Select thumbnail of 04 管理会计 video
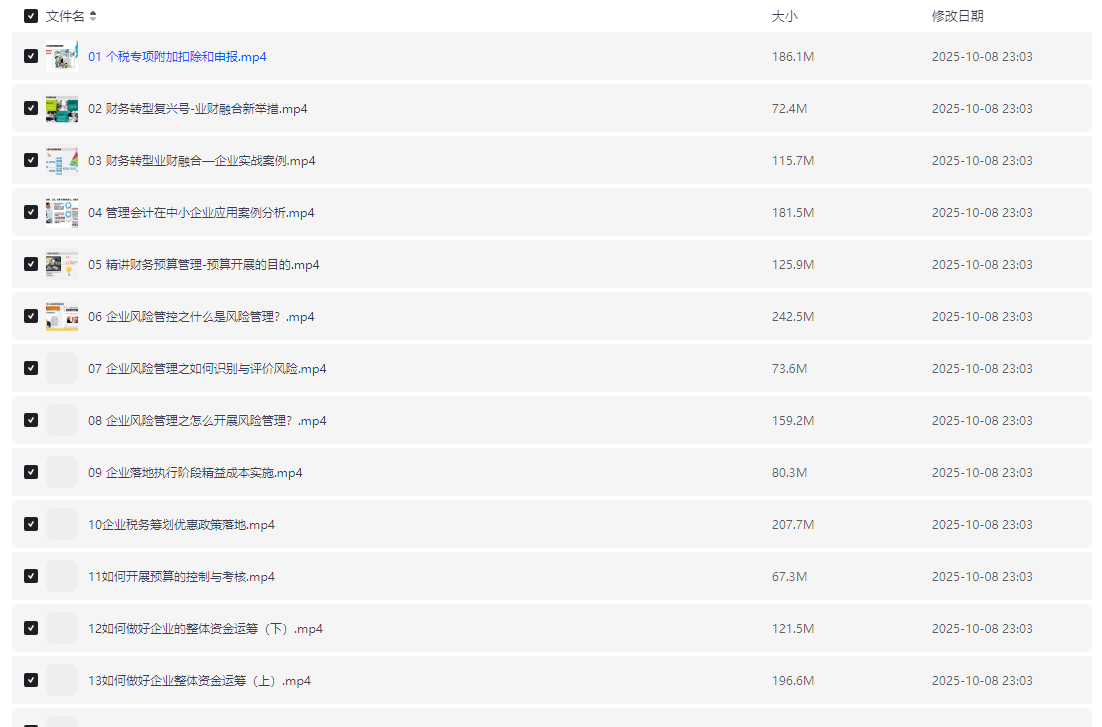Viewport: 1102px width, 727px height. point(62,213)
